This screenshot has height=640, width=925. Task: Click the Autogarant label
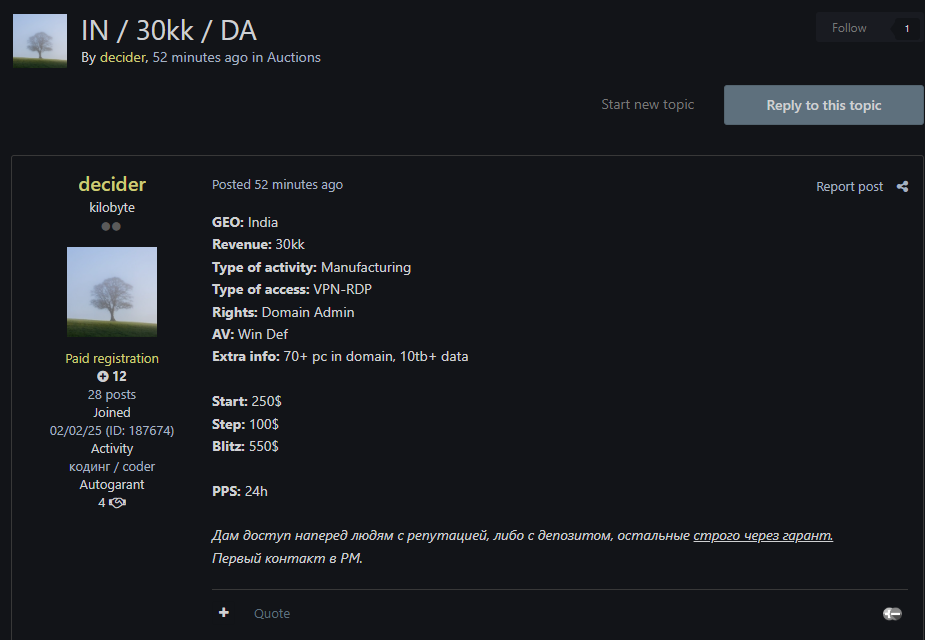click(112, 484)
